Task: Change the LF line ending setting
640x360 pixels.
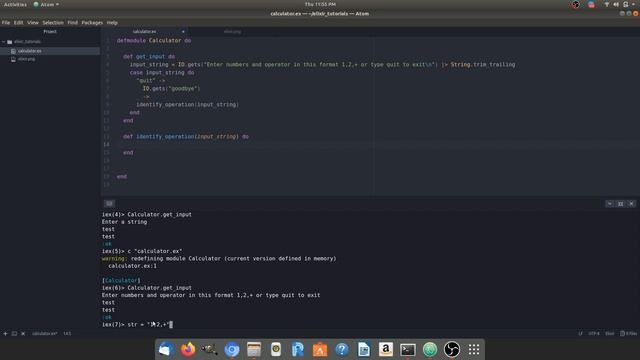Action: 580,333
